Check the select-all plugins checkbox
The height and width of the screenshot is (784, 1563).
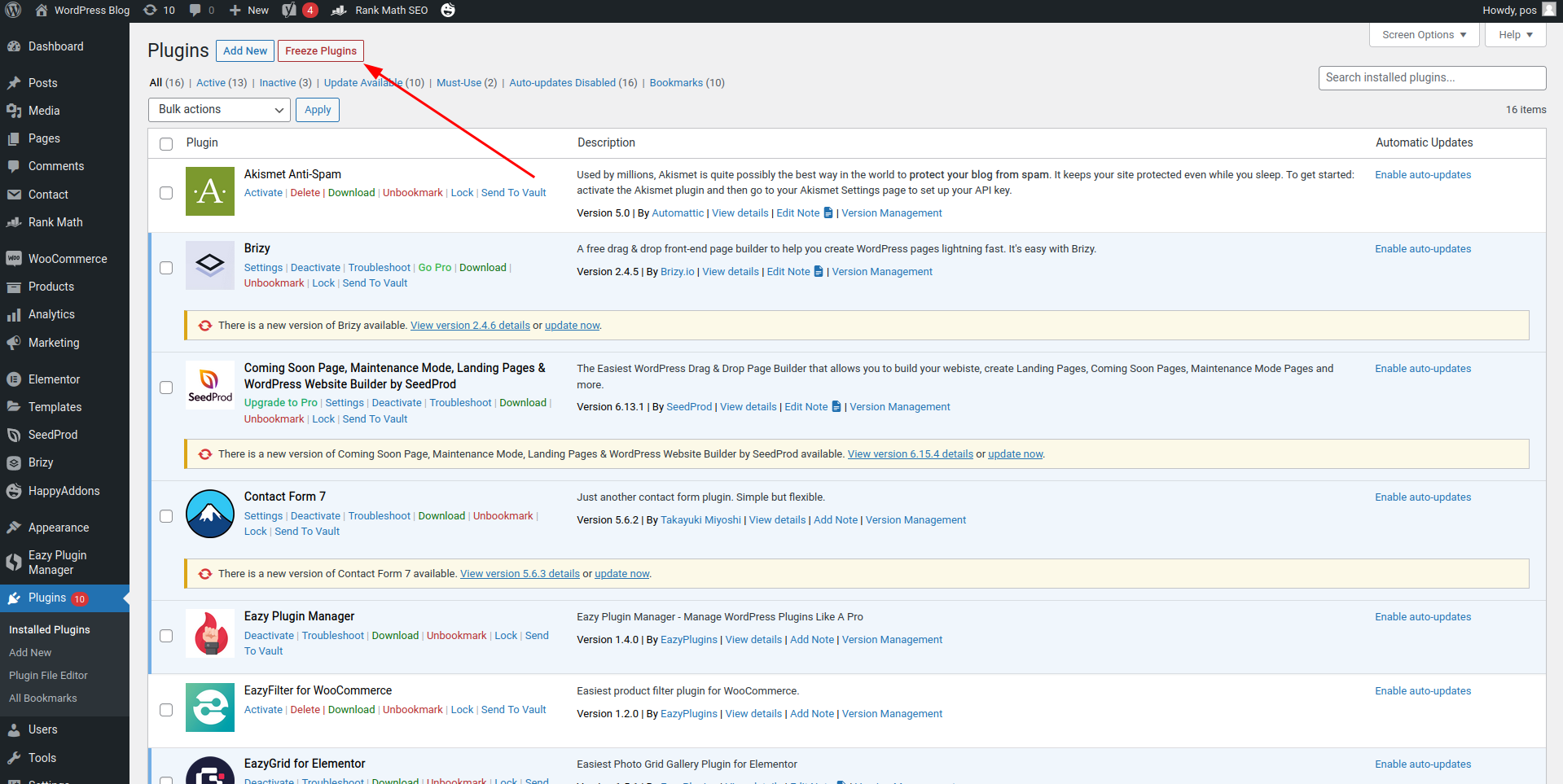click(x=166, y=144)
